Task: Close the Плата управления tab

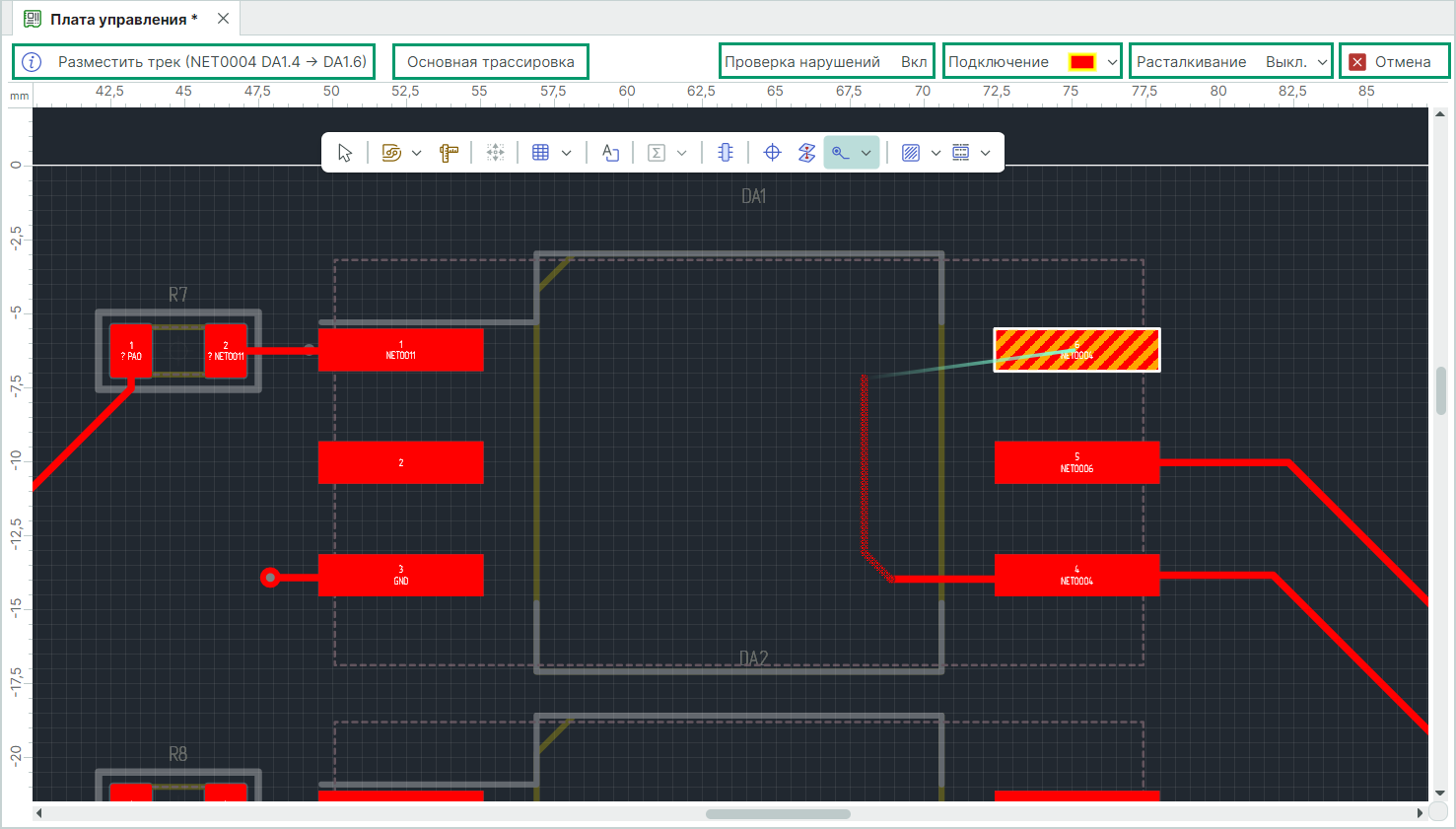Action: (224, 19)
